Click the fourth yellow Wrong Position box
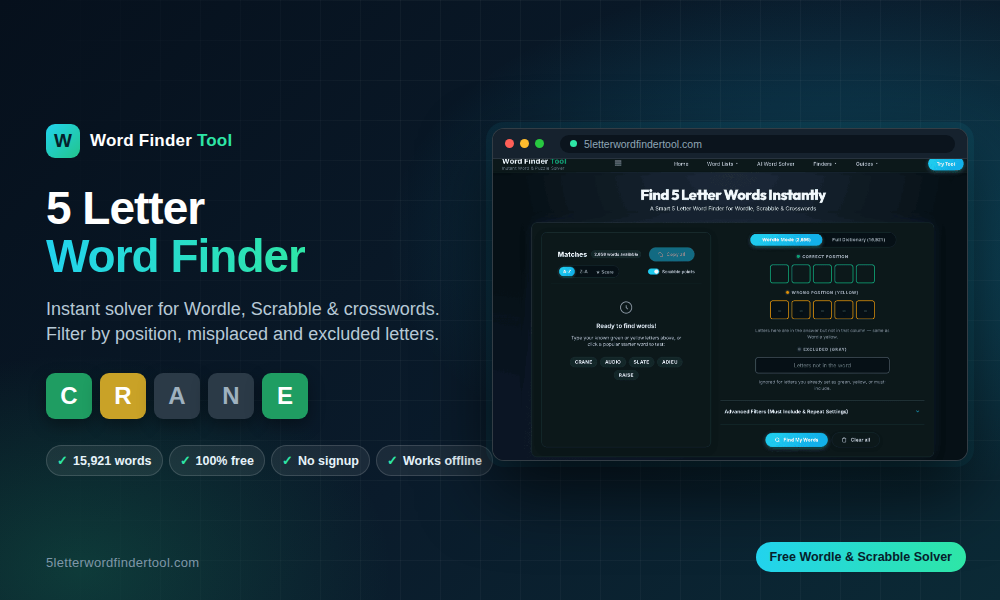 (843, 310)
